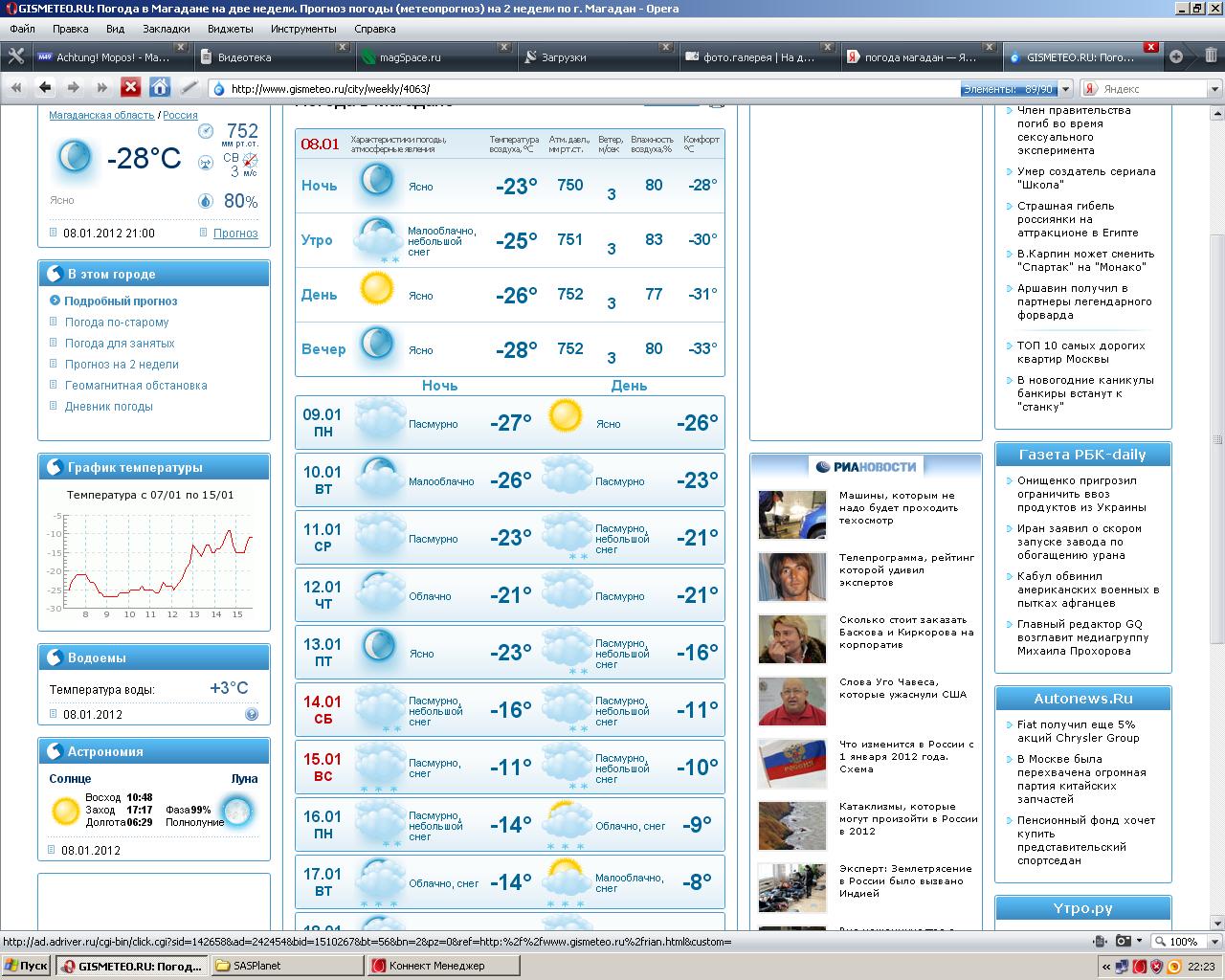The height and width of the screenshot is (980, 1225).
Task: Click the help icon in Водоемы panel
Action: [x=252, y=714]
